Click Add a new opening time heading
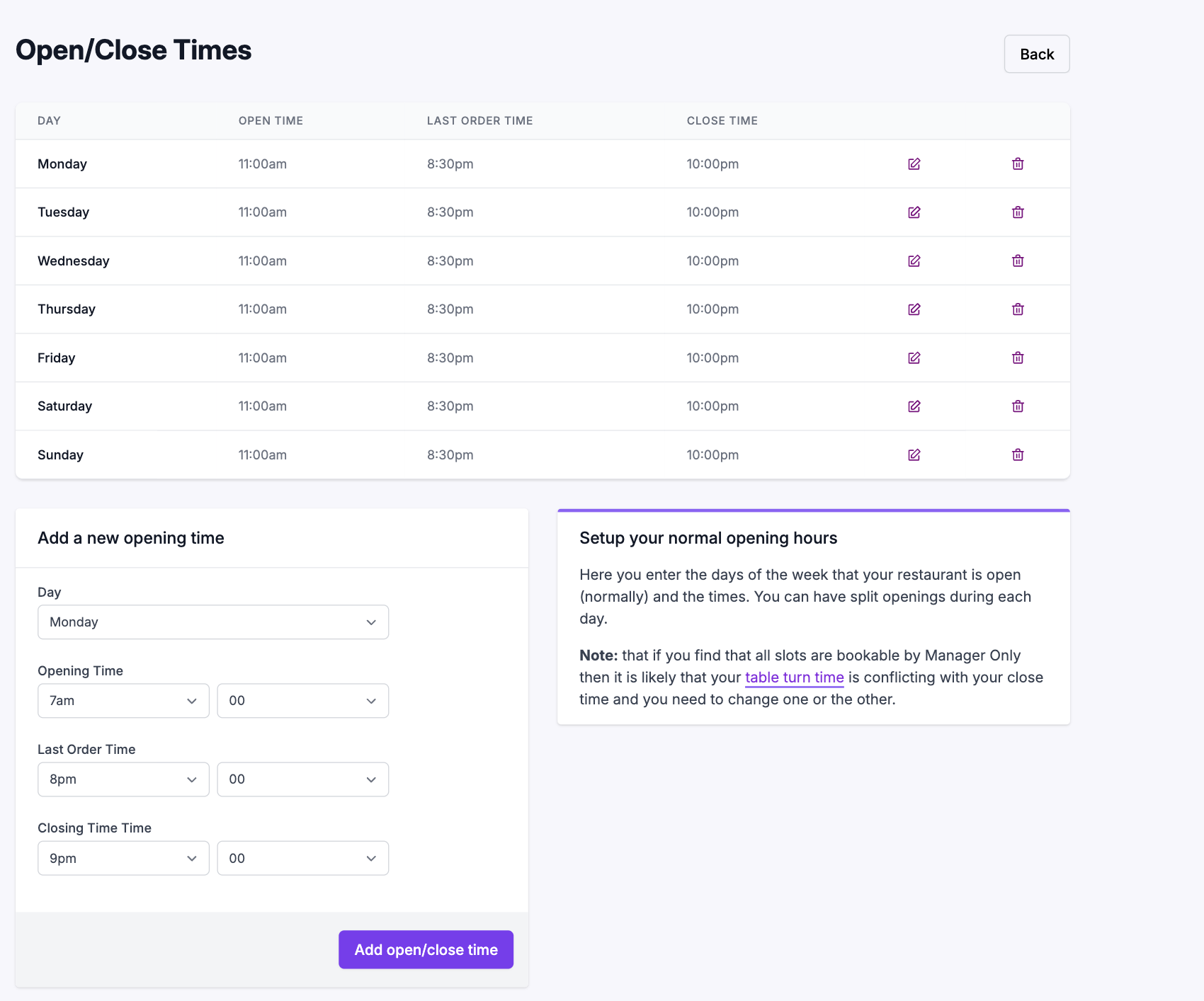 [131, 538]
